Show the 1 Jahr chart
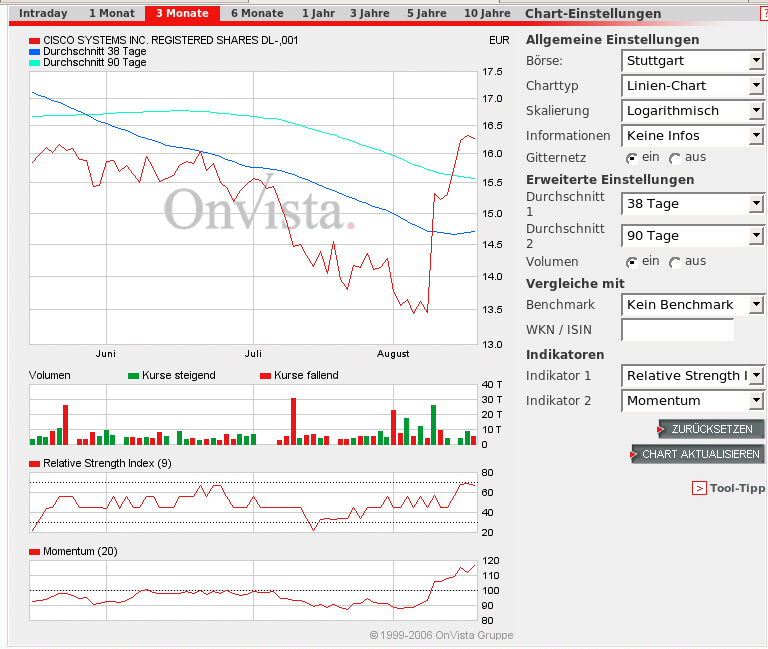Image resolution: width=768 pixels, height=649 pixels. tap(318, 13)
